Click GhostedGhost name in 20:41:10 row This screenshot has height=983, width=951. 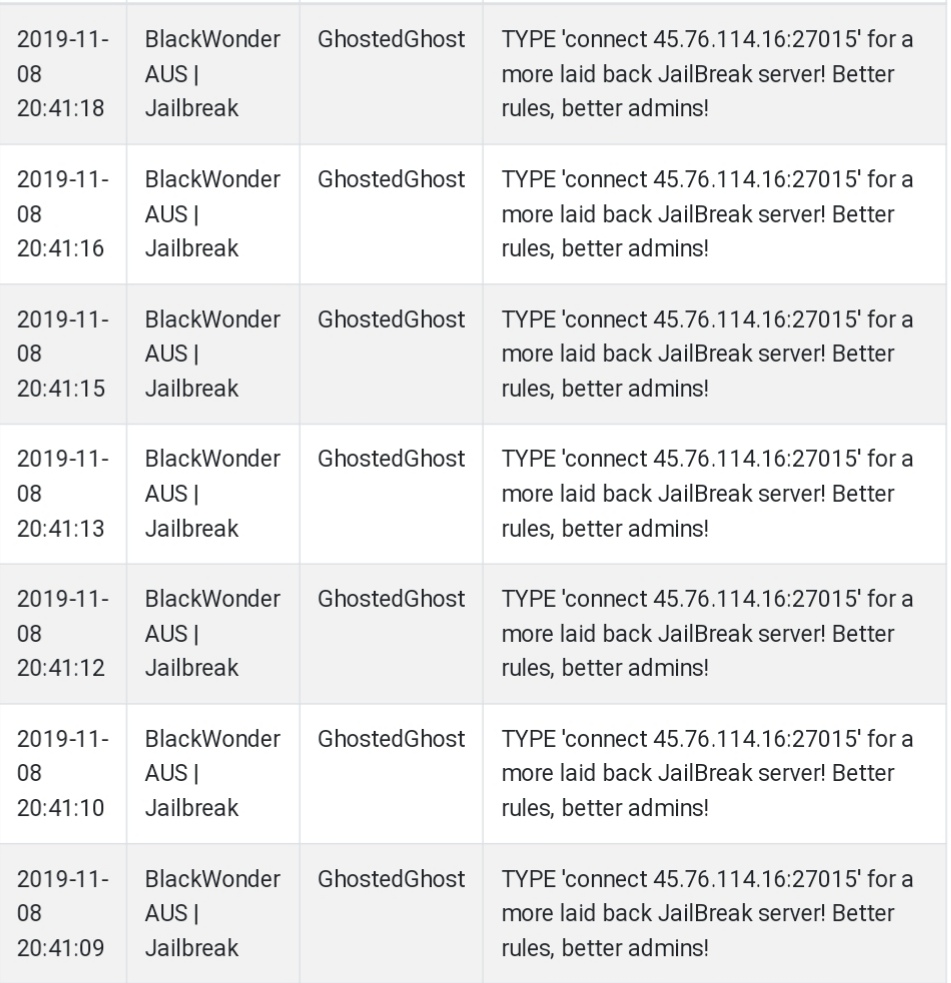pyautogui.click(x=391, y=739)
